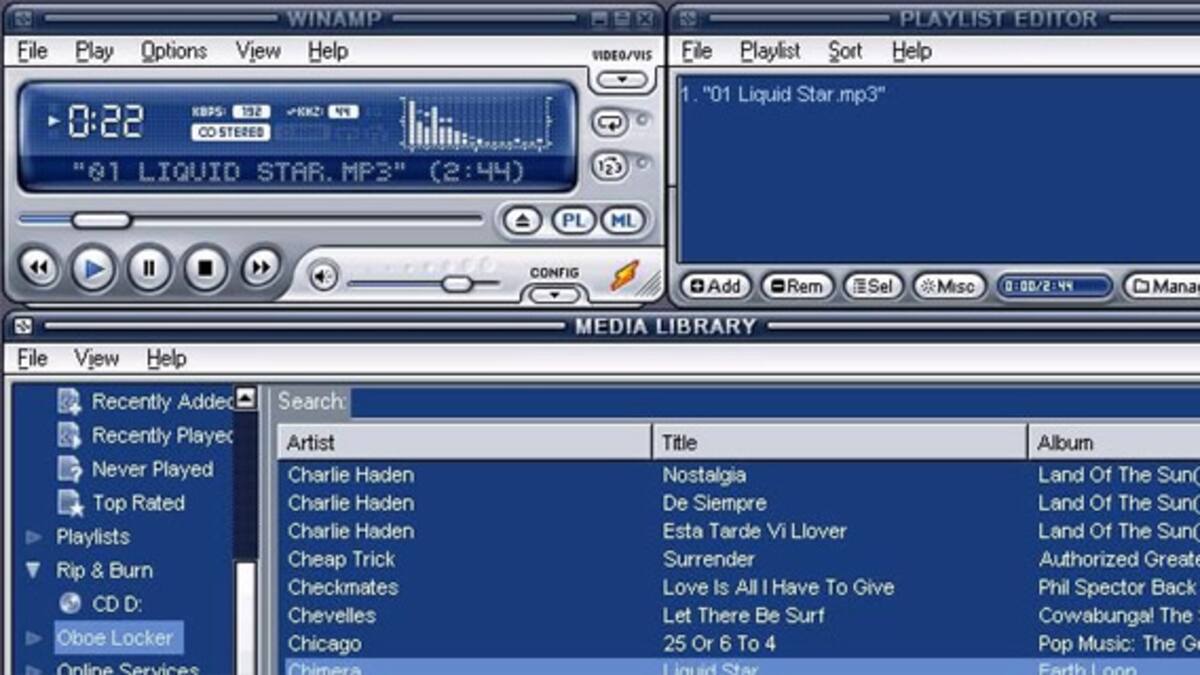1200x675 pixels.
Task: Skip to the next track
Action: [x=260, y=268]
